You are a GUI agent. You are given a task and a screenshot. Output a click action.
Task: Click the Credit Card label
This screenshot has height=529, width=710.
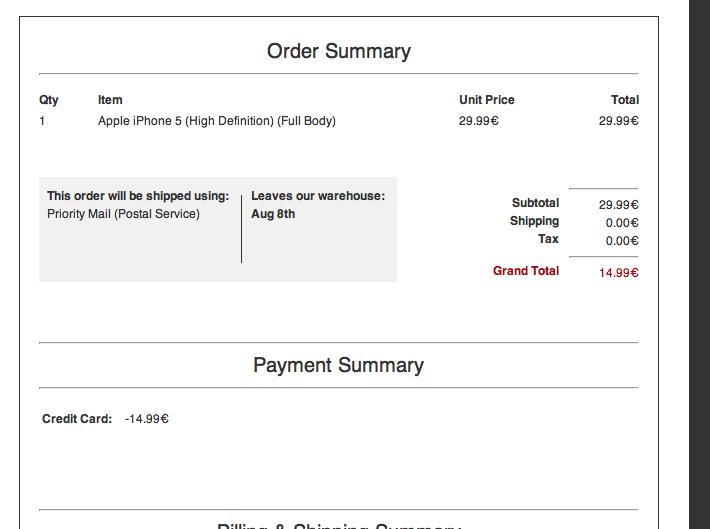(77, 418)
